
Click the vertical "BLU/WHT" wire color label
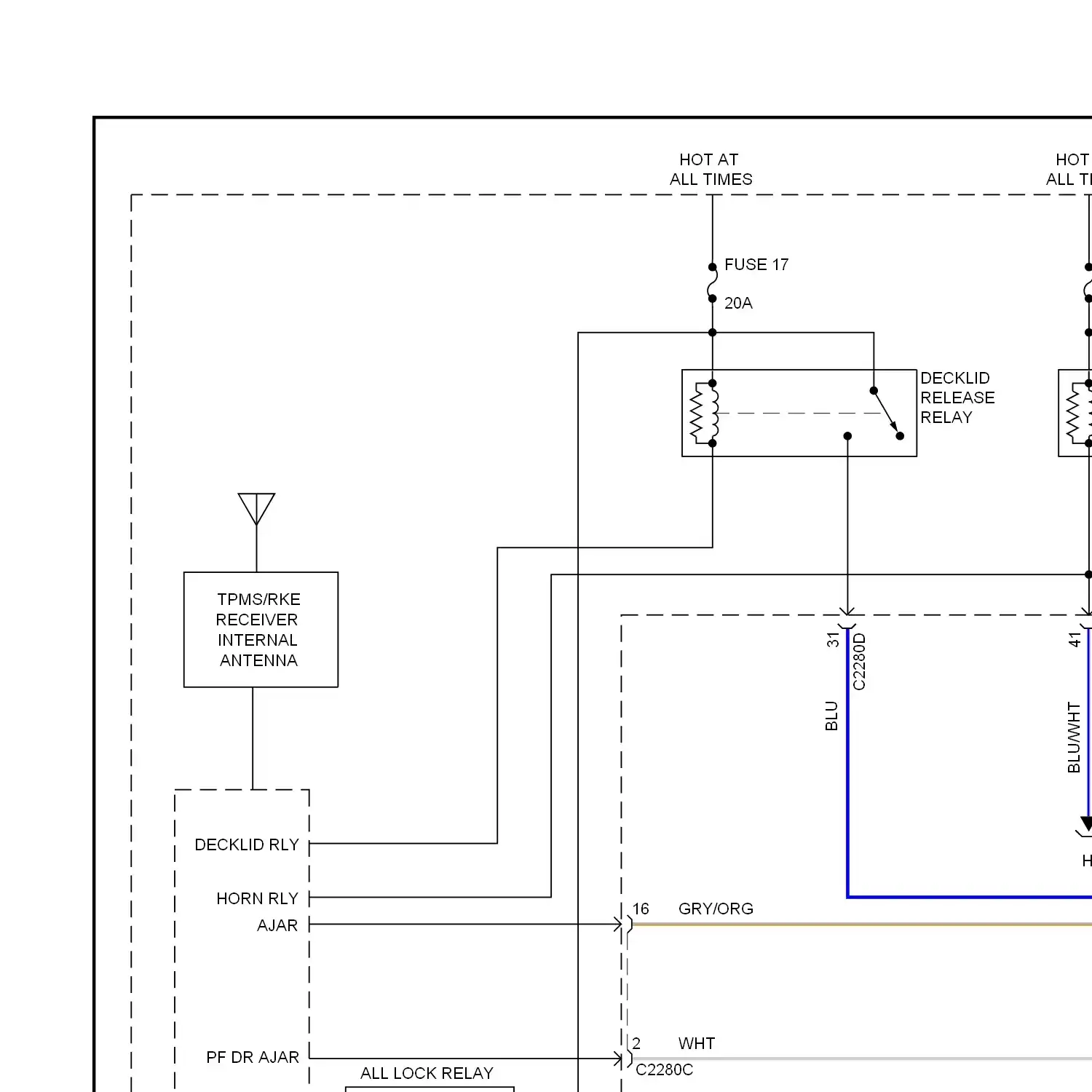click(1074, 737)
